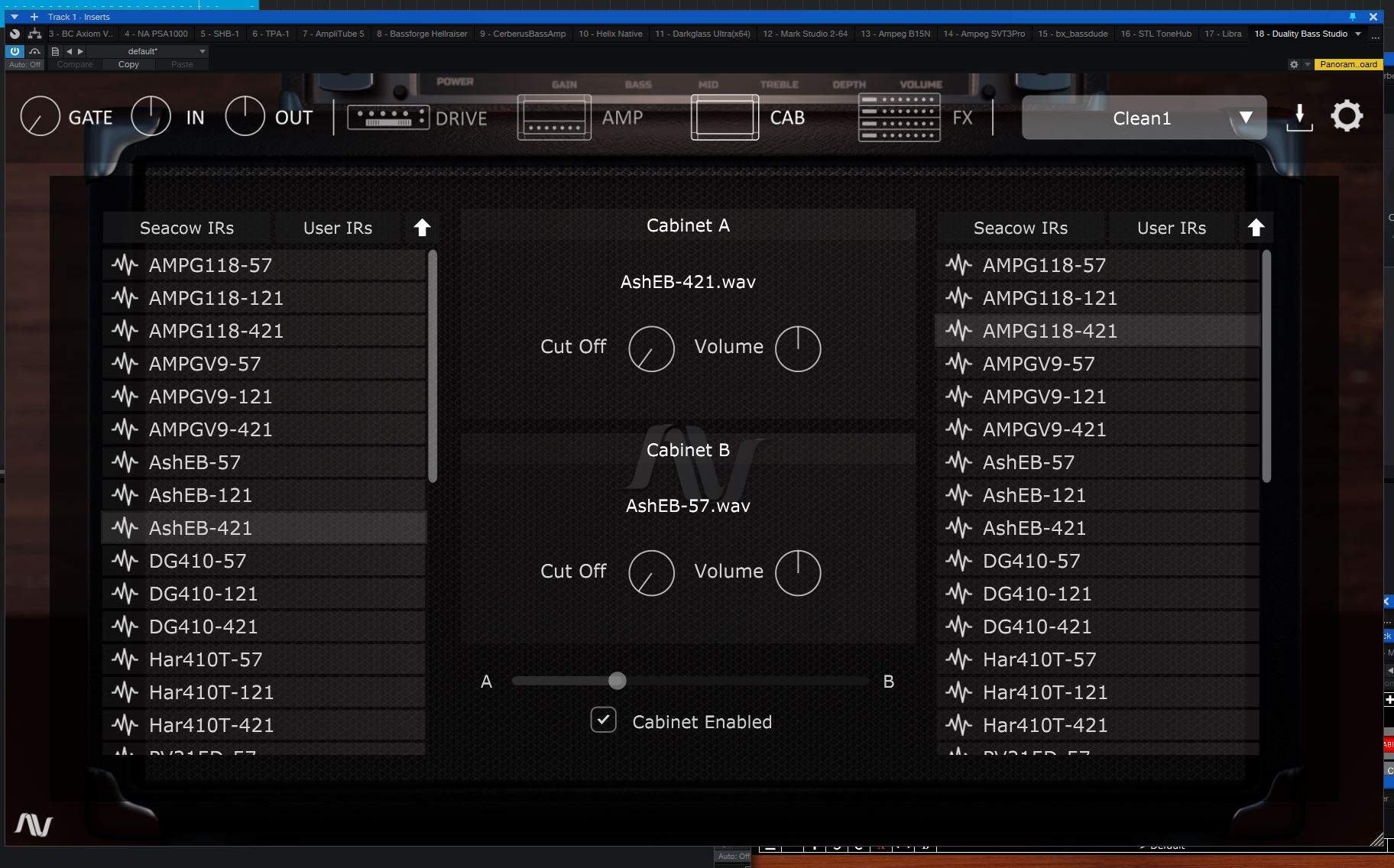Image resolution: width=1394 pixels, height=868 pixels.
Task: Select DG410-421 in the right IR list
Action: (x=1097, y=626)
